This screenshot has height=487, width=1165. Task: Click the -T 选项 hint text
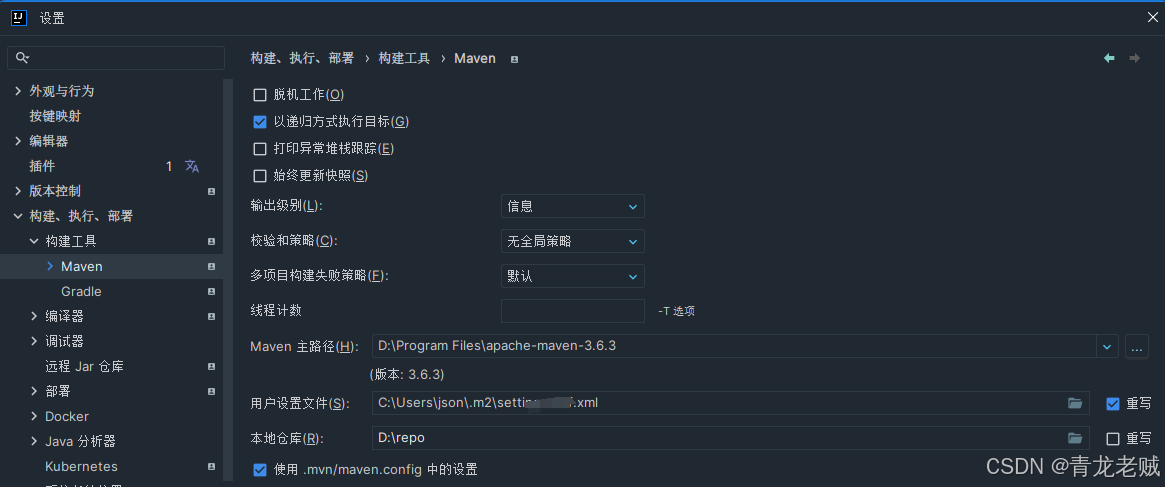(x=676, y=312)
